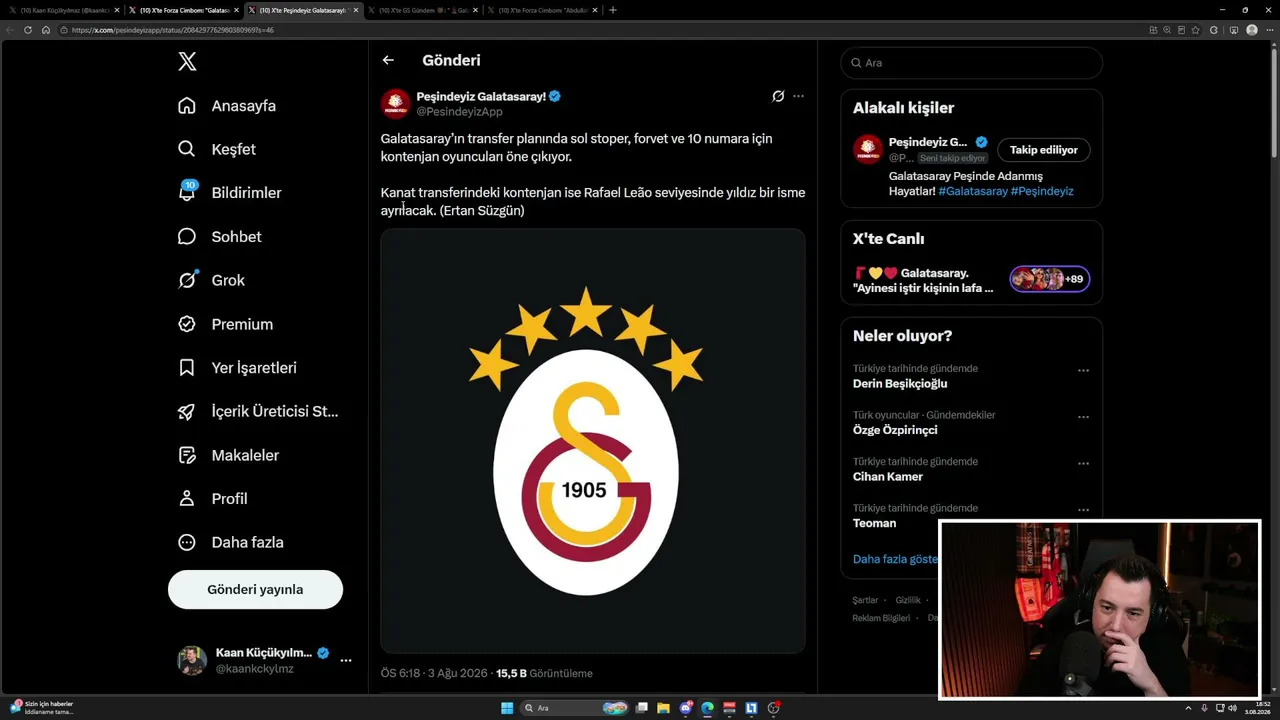Click the browser address bar URL
This screenshot has width=1280, height=720.
(173, 30)
